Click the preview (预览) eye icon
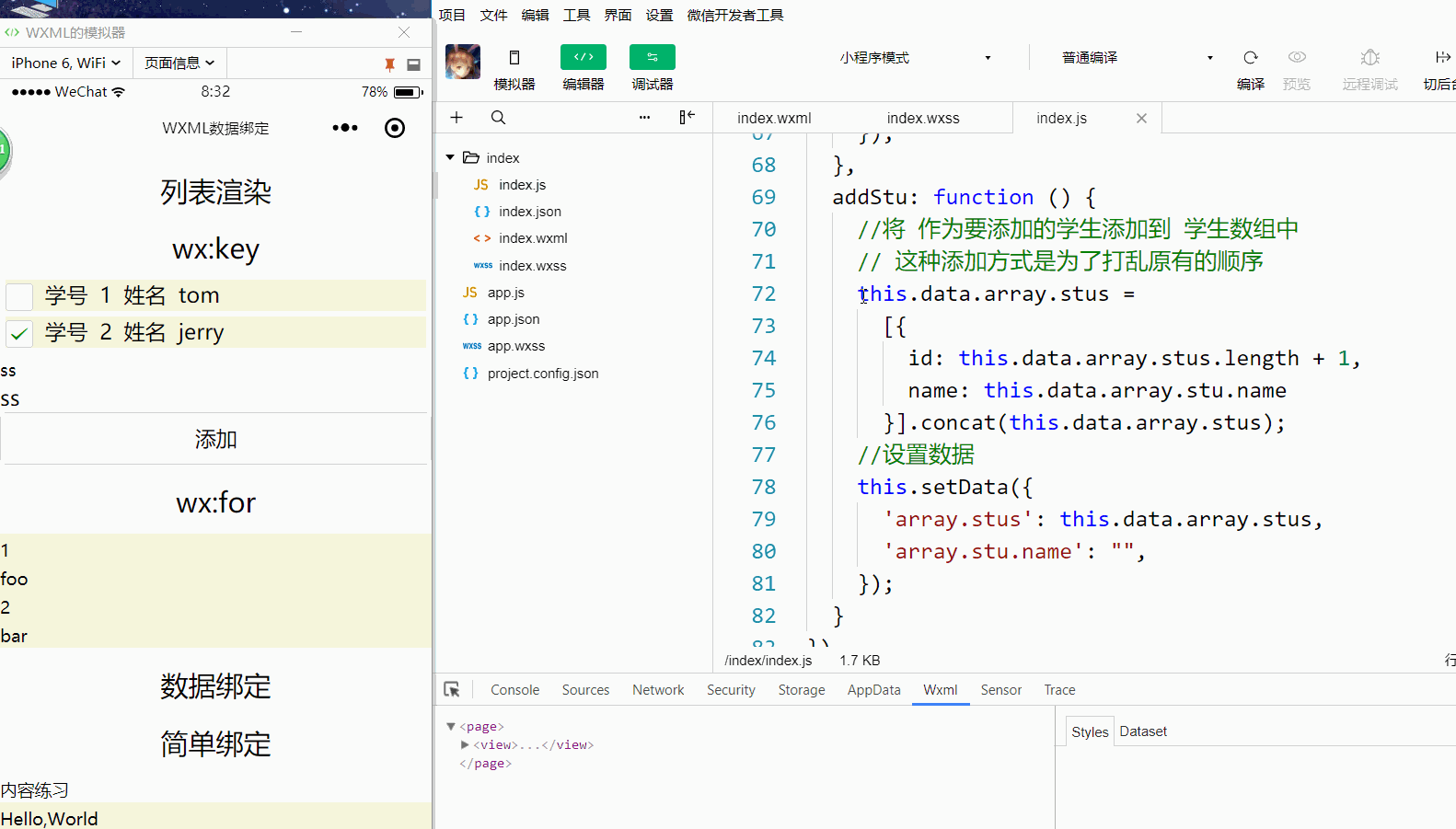1456x829 pixels. (x=1297, y=57)
